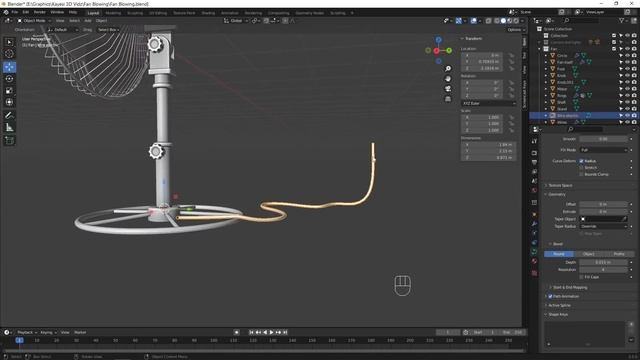The width and height of the screenshot is (640, 360).
Task: Open the Scene properties tab
Action: coord(534,181)
